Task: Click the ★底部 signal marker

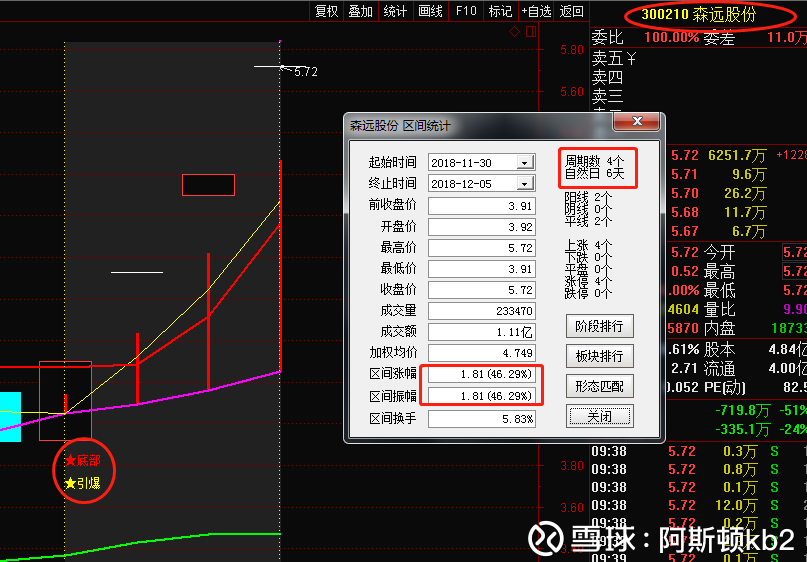Action: pos(82,461)
